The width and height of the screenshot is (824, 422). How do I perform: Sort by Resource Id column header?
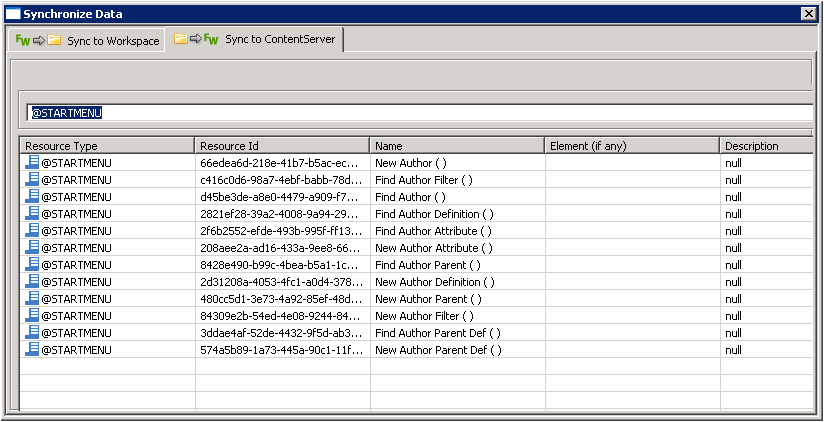(x=282, y=146)
